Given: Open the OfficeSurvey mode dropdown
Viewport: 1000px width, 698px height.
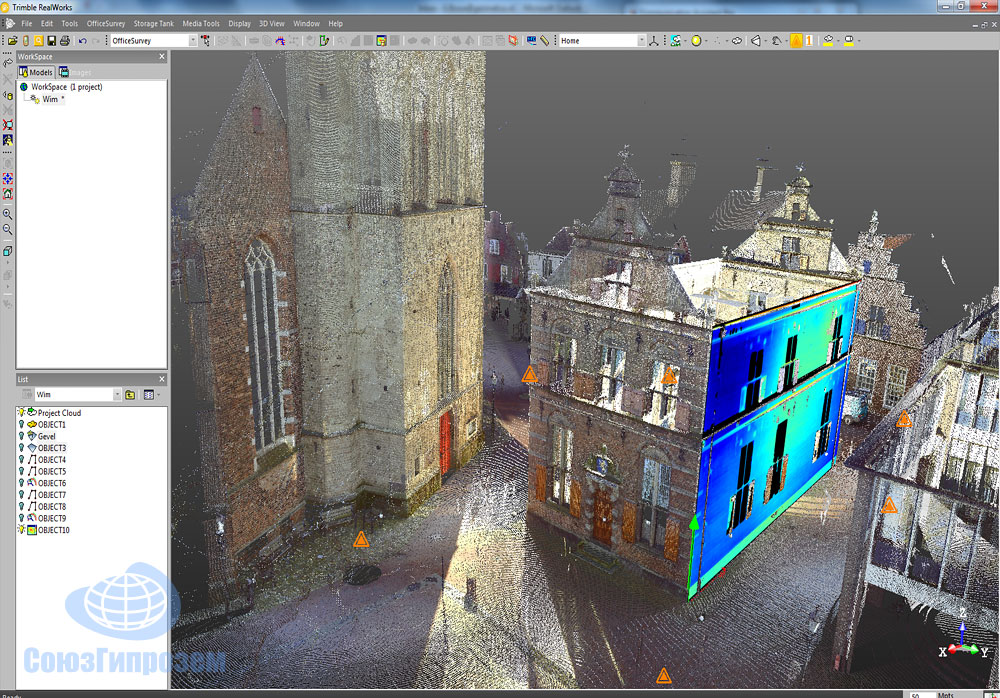Looking at the screenshot, I should (193, 41).
